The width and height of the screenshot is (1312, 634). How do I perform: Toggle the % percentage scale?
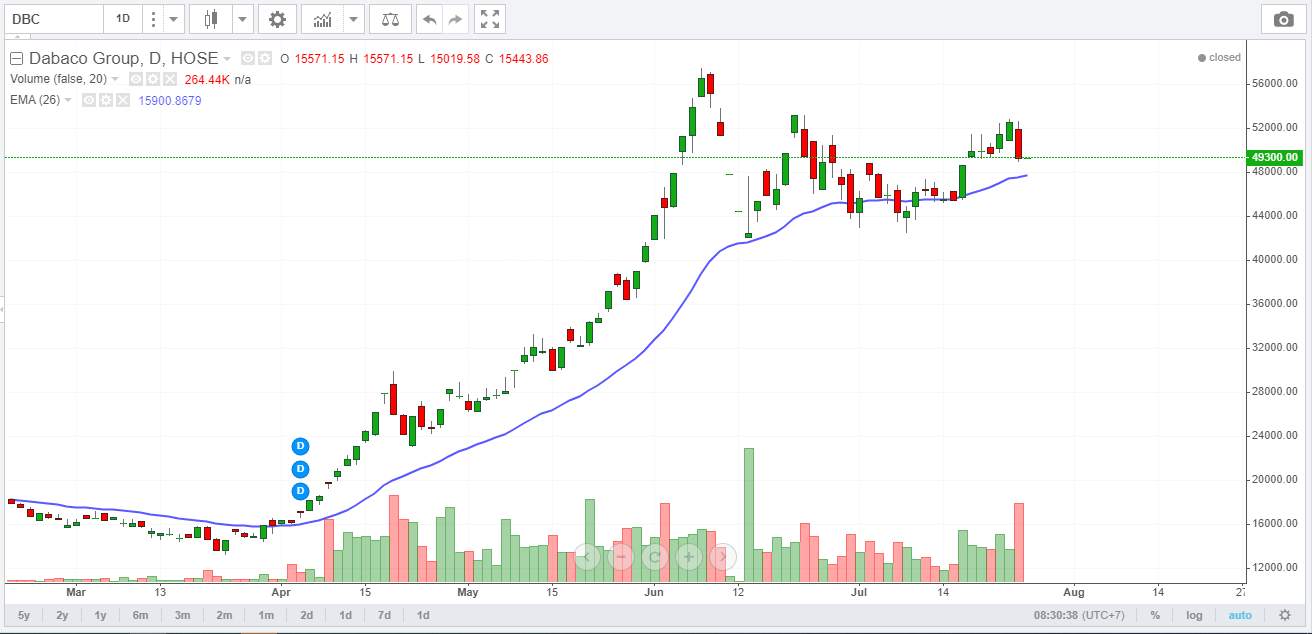point(1155,615)
